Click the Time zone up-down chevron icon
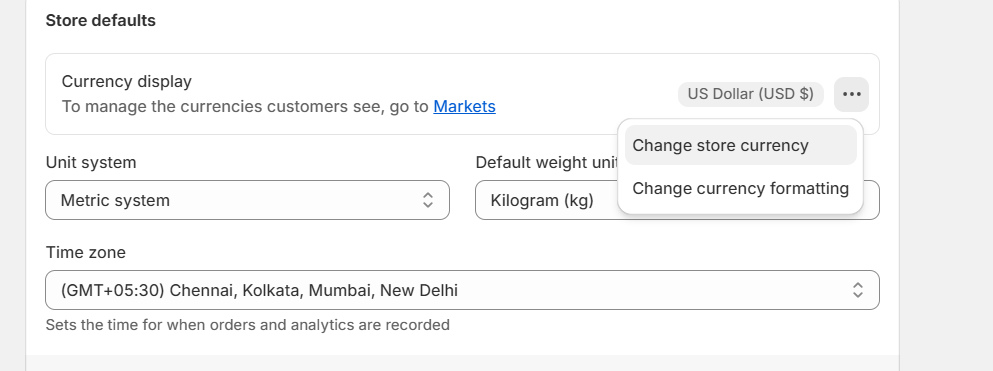Viewport: 993px width, 371px height. [857, 290]
